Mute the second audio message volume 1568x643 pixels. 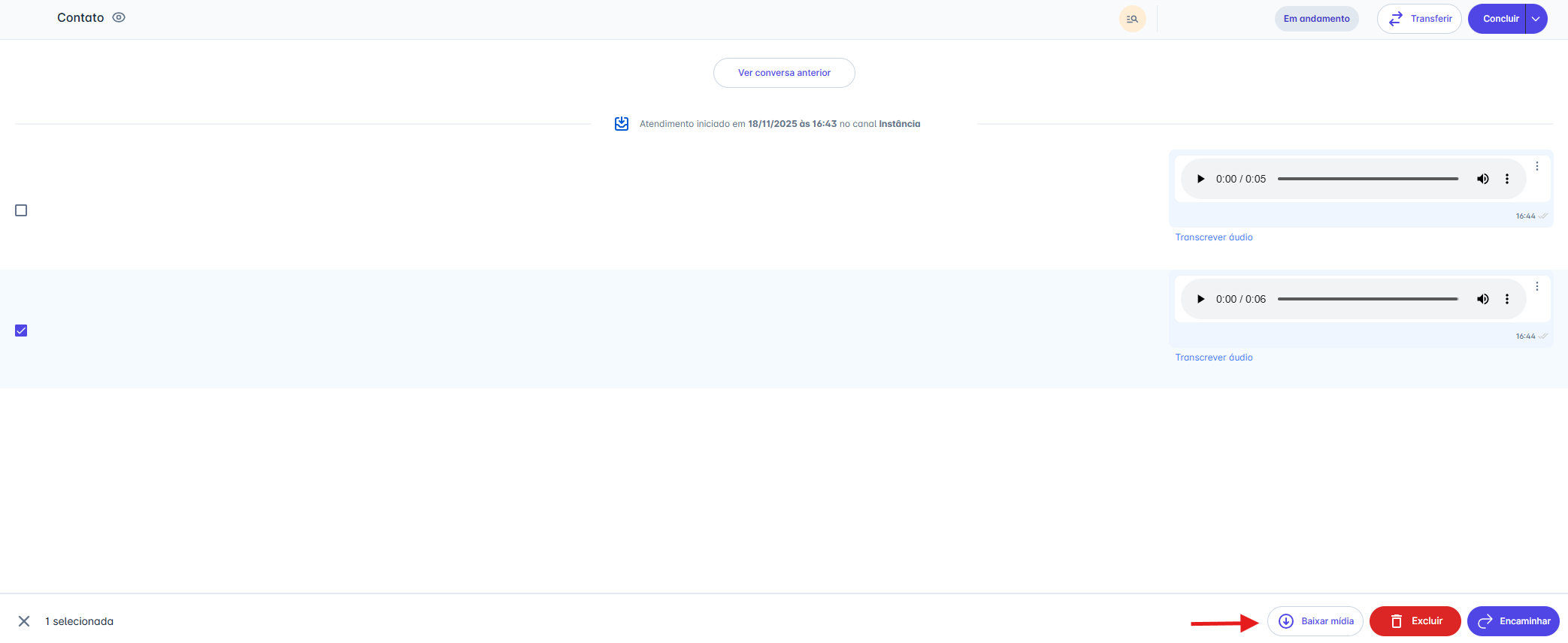coord(1482,299)
